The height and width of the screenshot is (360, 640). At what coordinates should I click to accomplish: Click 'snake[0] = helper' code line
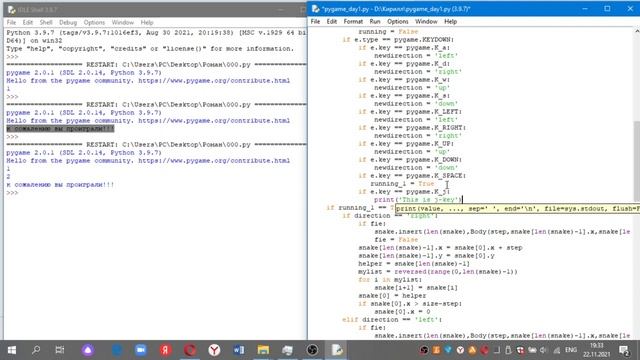(x=392, y=296)
